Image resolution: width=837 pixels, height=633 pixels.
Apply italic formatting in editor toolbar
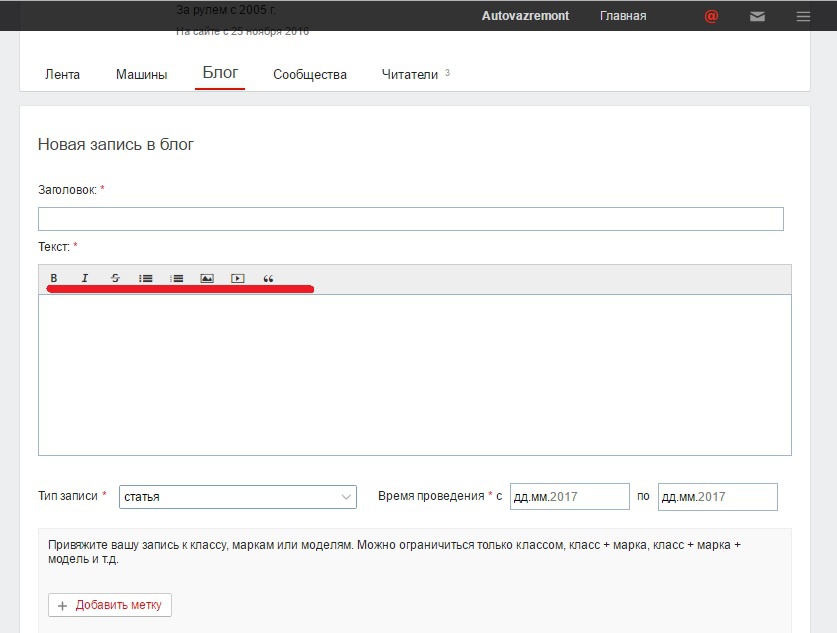tap(84, 278)
